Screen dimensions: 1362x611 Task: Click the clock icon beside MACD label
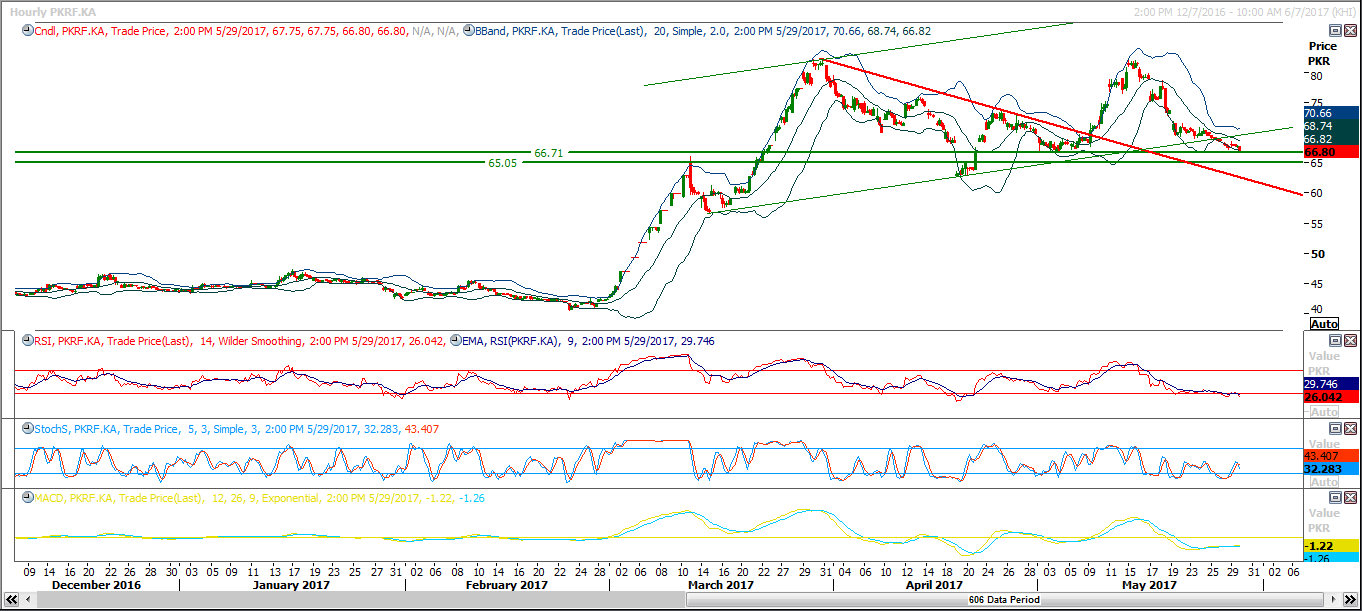pyautogui.click(x=27, y=498)
